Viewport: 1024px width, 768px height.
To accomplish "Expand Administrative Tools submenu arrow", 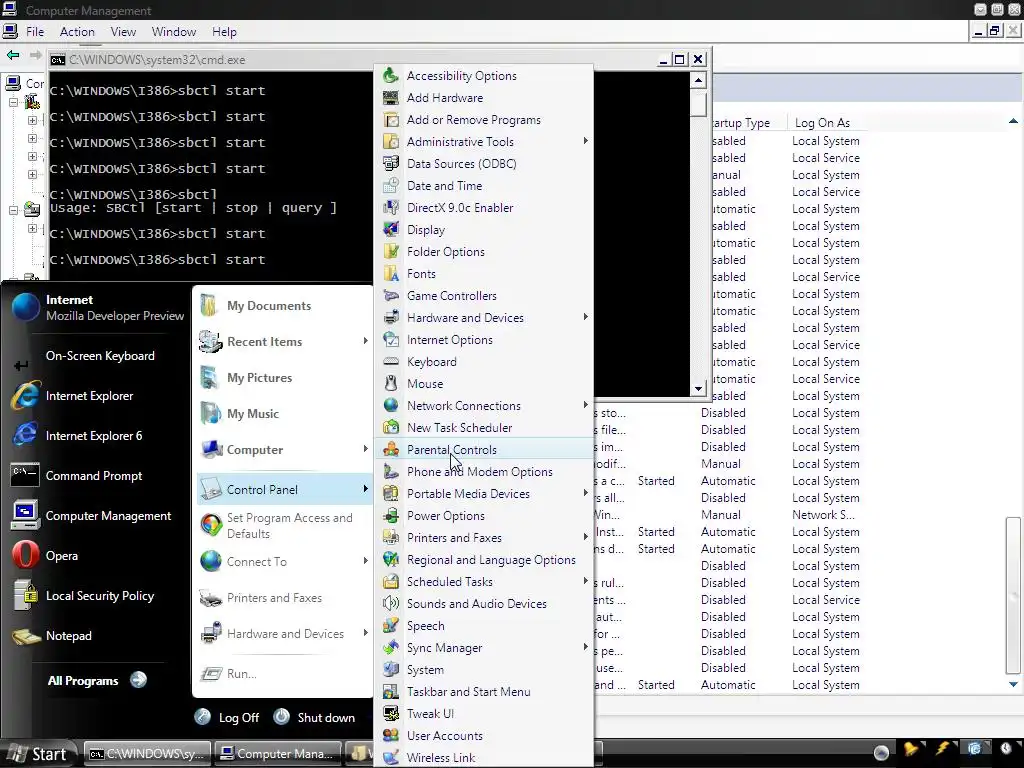I will tap(585, 141).
